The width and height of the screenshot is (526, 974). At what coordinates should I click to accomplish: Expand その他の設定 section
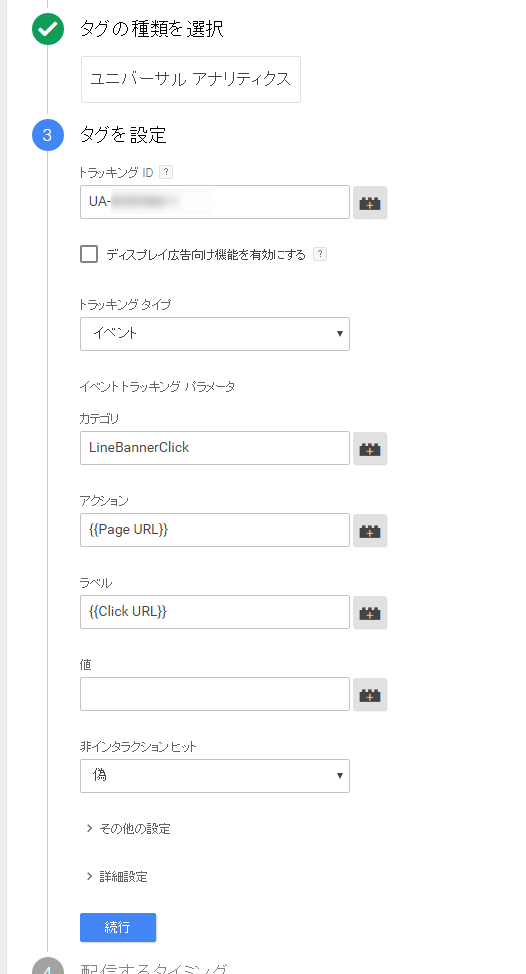click(x=128, y=829)
